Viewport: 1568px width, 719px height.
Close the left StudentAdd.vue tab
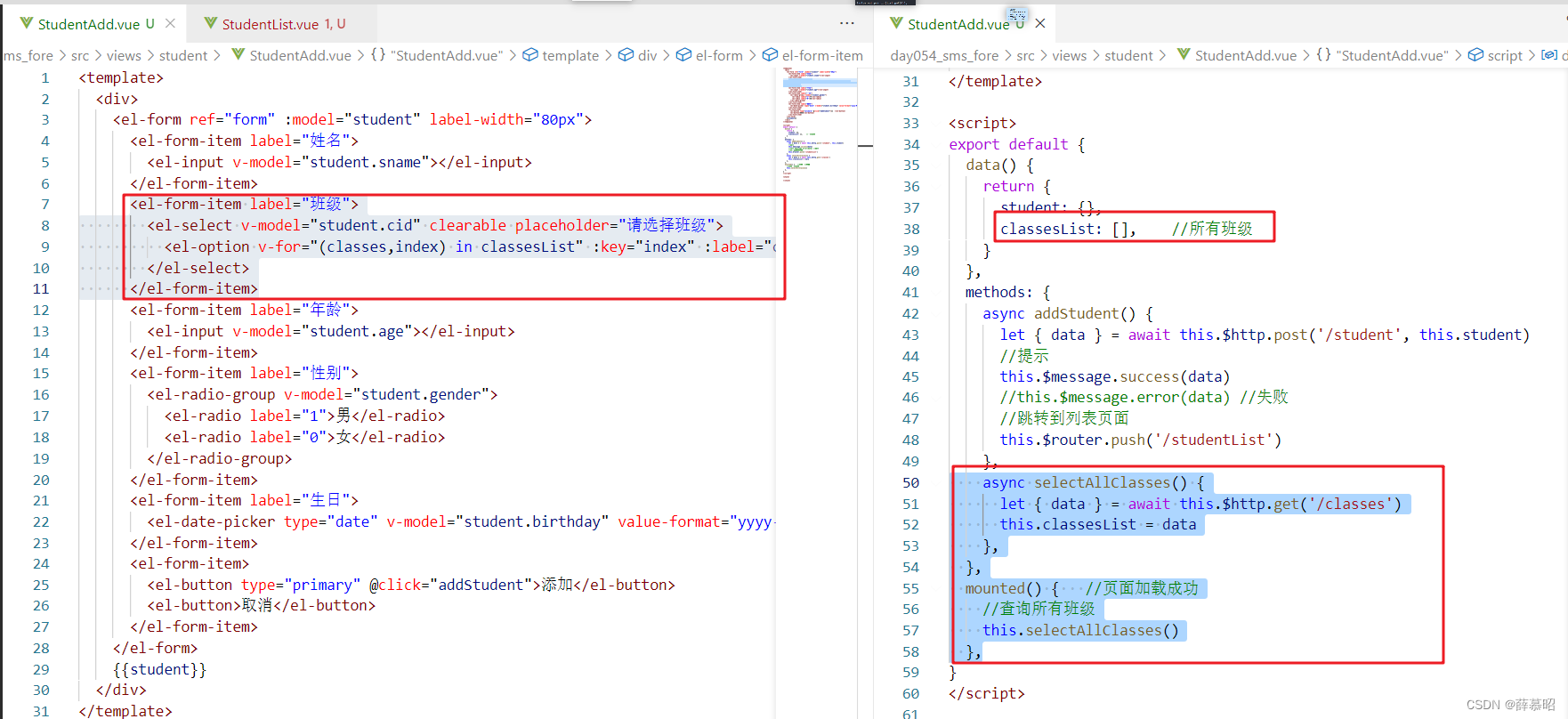click(170, 23)
